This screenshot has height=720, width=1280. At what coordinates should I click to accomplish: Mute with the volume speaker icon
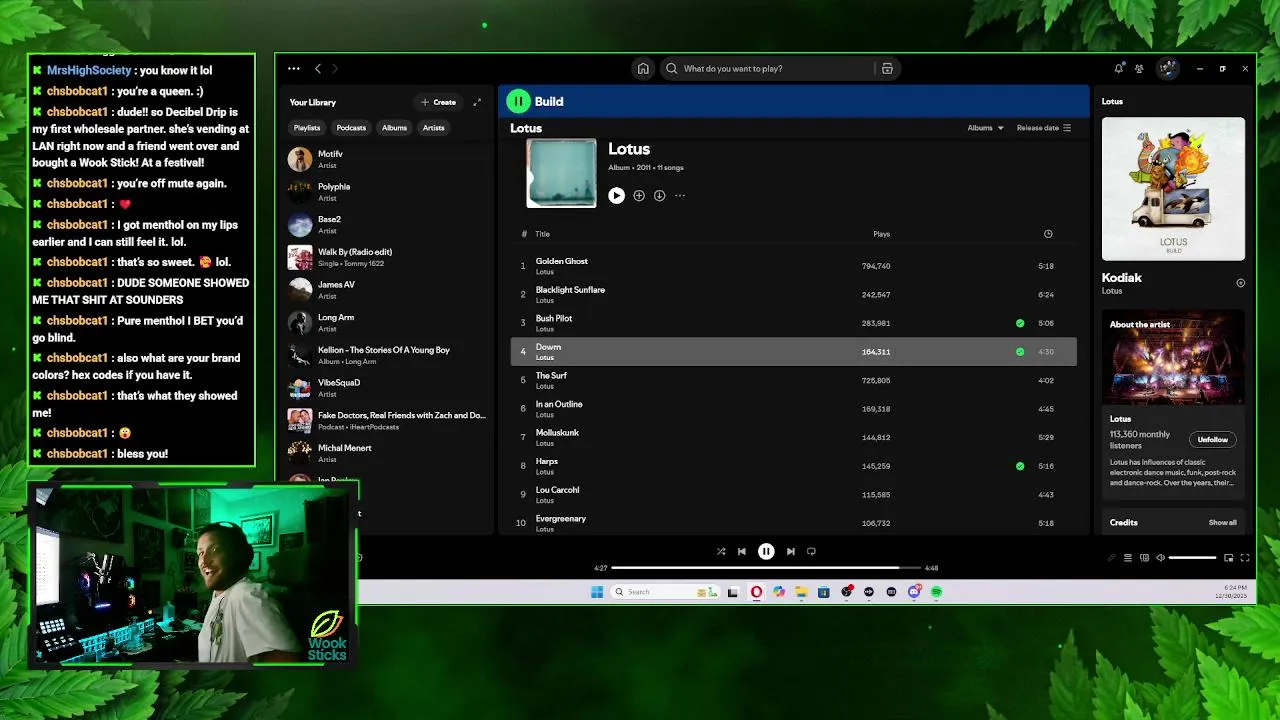coord(1160,558)
